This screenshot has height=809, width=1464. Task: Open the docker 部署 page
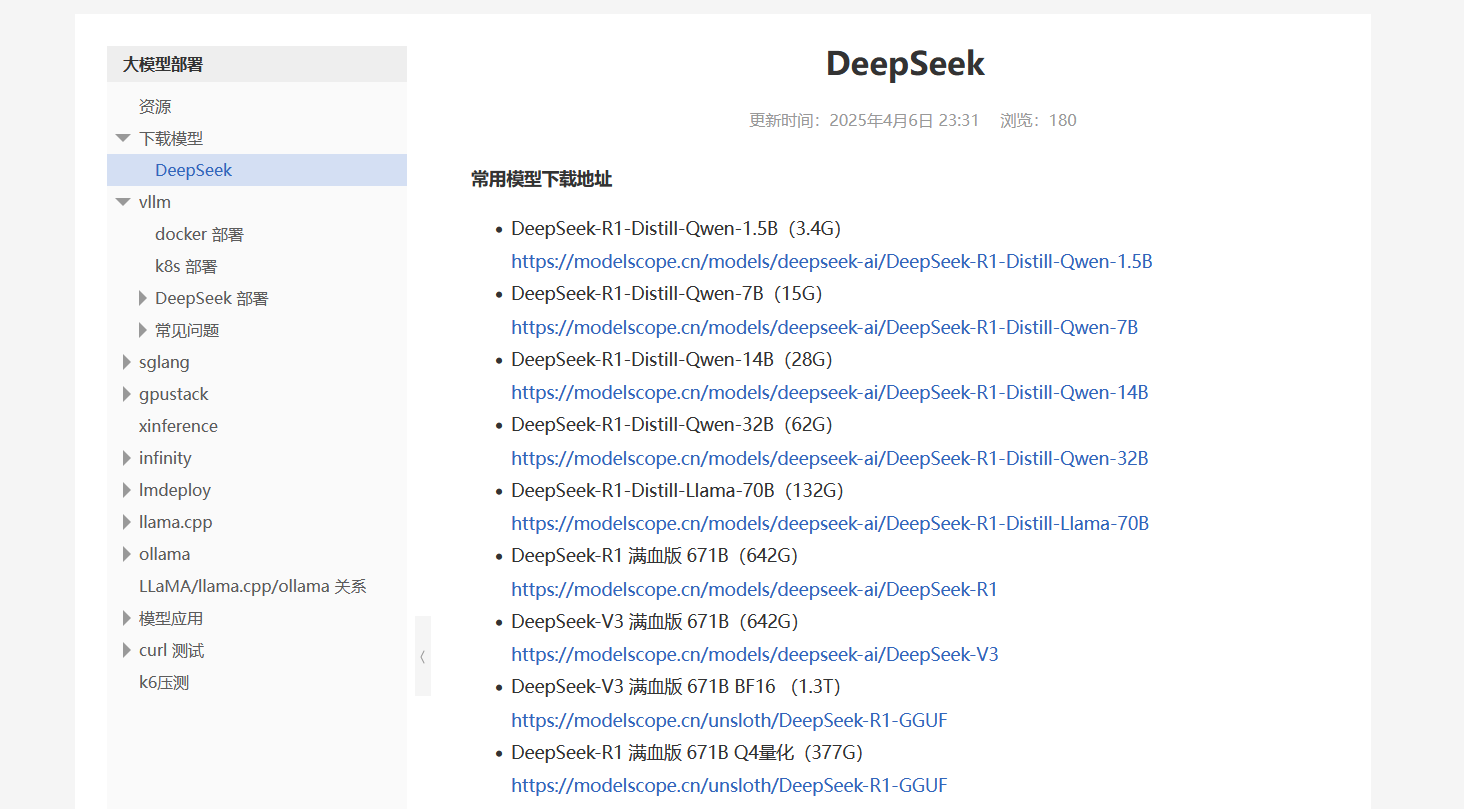coord(199,234)
